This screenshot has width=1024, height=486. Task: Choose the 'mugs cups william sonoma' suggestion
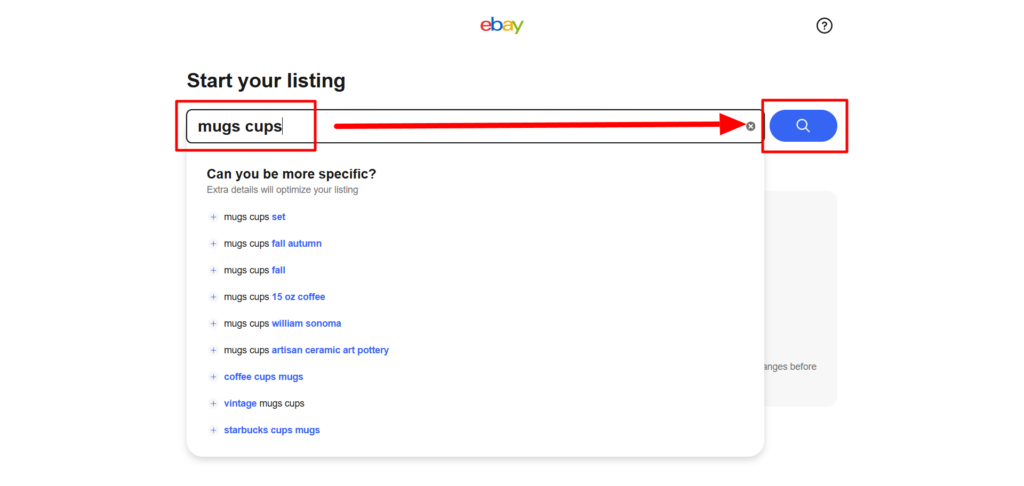(x=283, y=324)
